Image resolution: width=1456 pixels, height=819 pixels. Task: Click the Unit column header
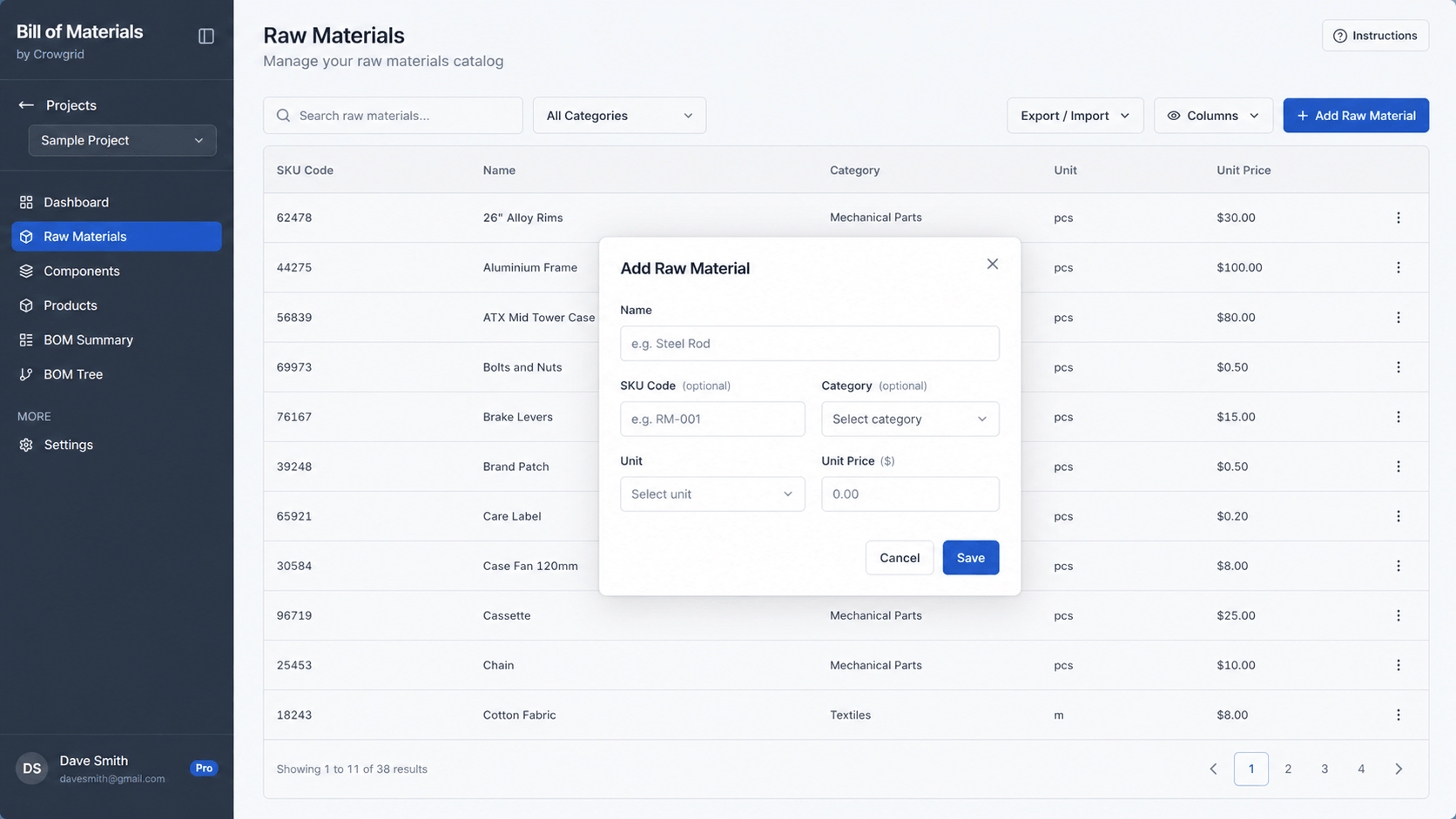(x=1065, y=171)
